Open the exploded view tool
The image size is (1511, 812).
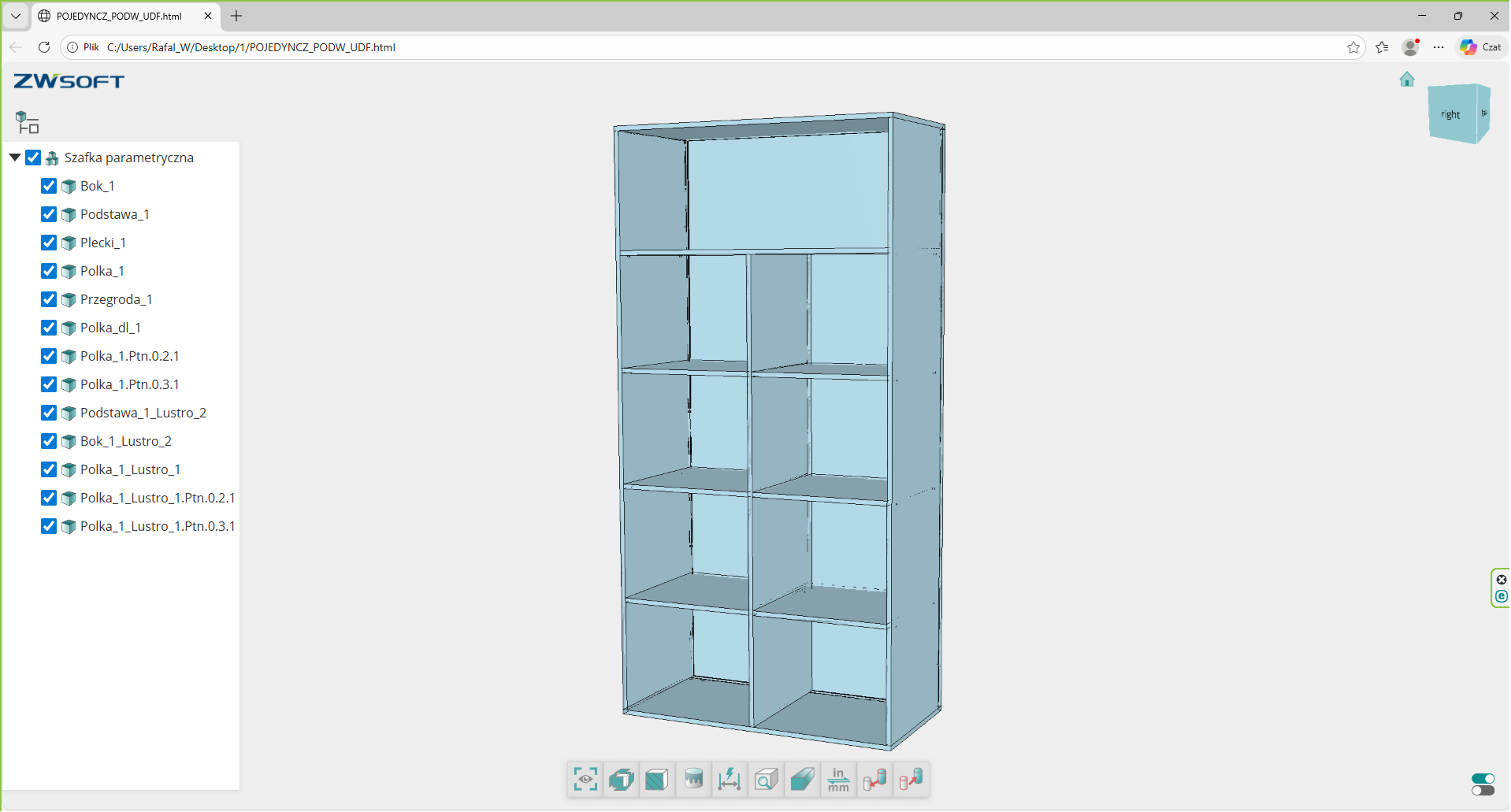[x=622, y=780]
